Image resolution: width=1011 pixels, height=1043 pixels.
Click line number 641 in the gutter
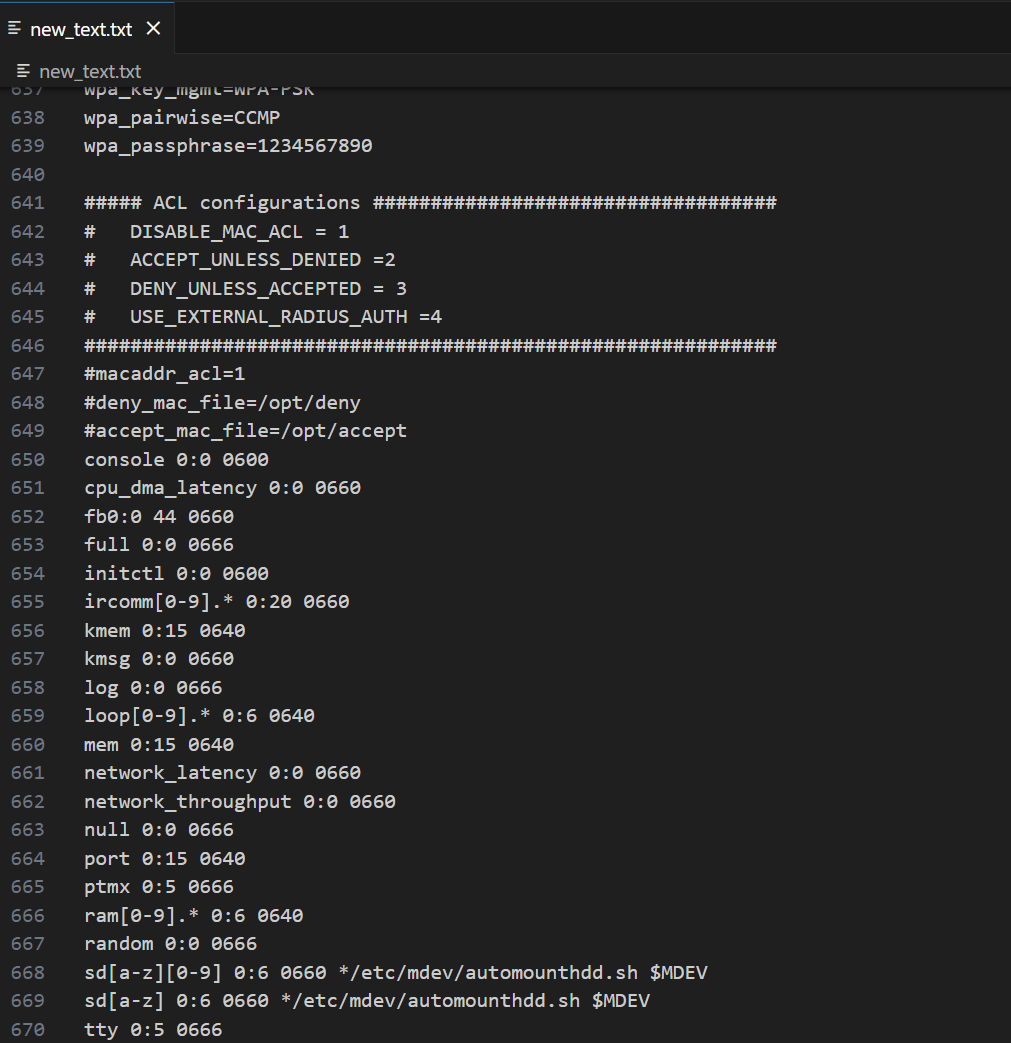coord(28,203)
